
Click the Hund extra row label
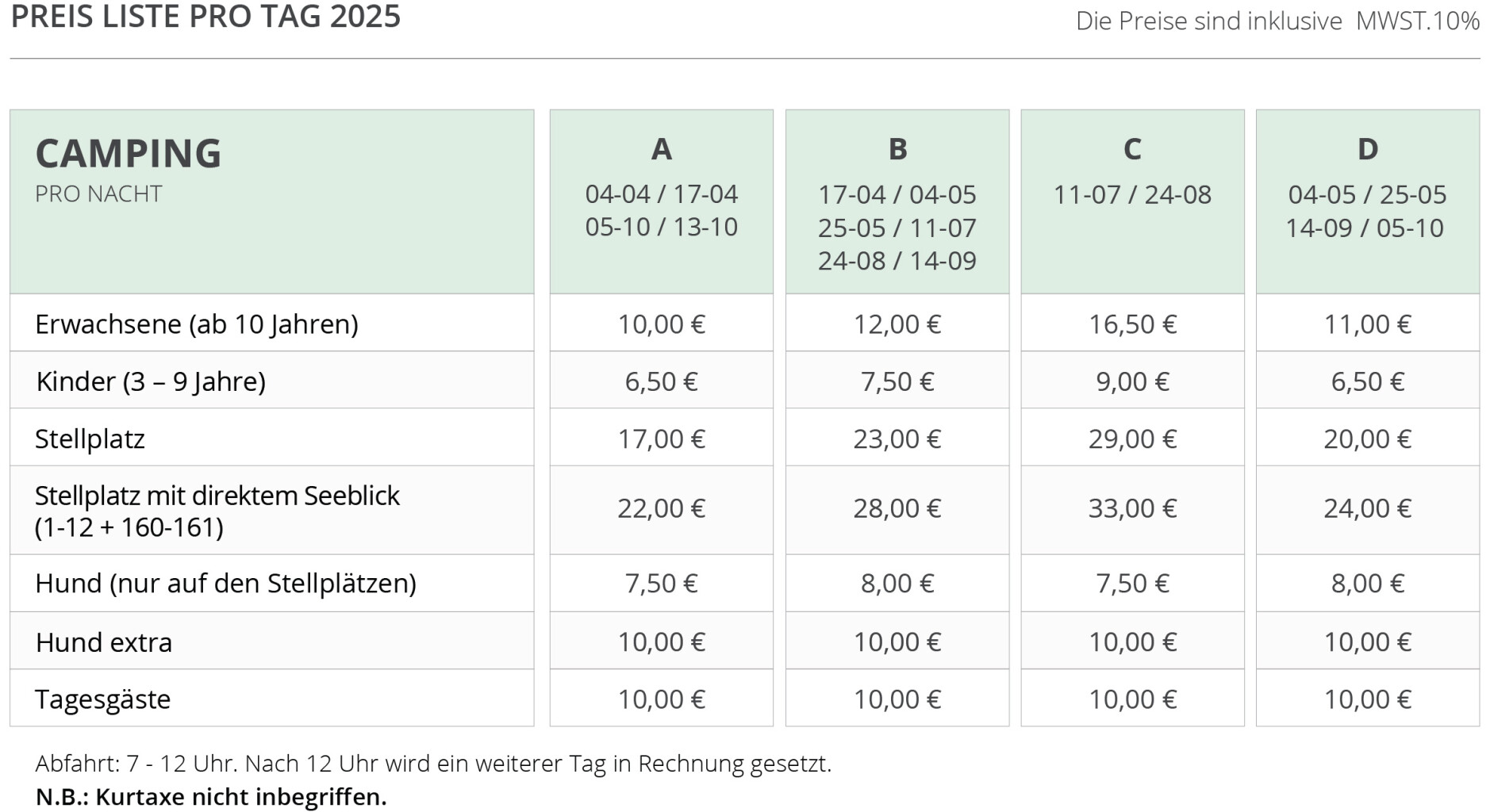click(x=103, y=642)
